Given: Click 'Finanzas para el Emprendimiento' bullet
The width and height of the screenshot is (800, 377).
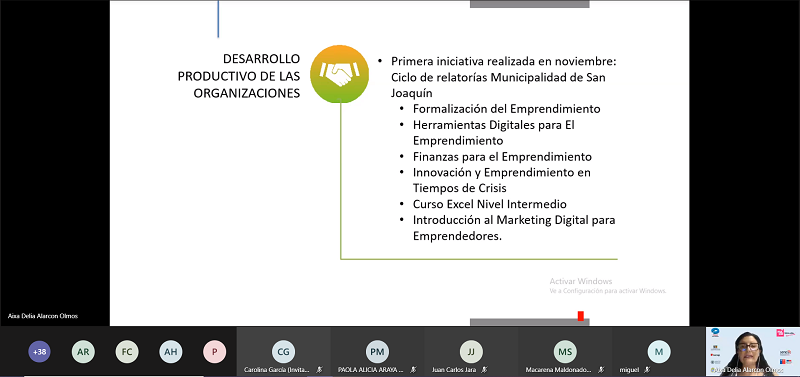Looking at the screenshot, I should 502,156.
